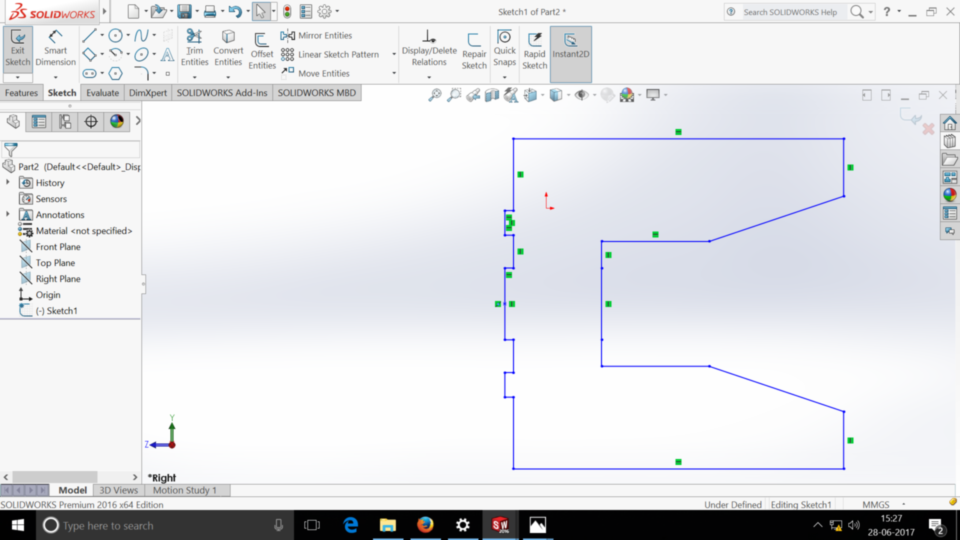Click Options gear icon
Image resolution: width=960 pixels, height=540 pixels.
pos(324,11)
